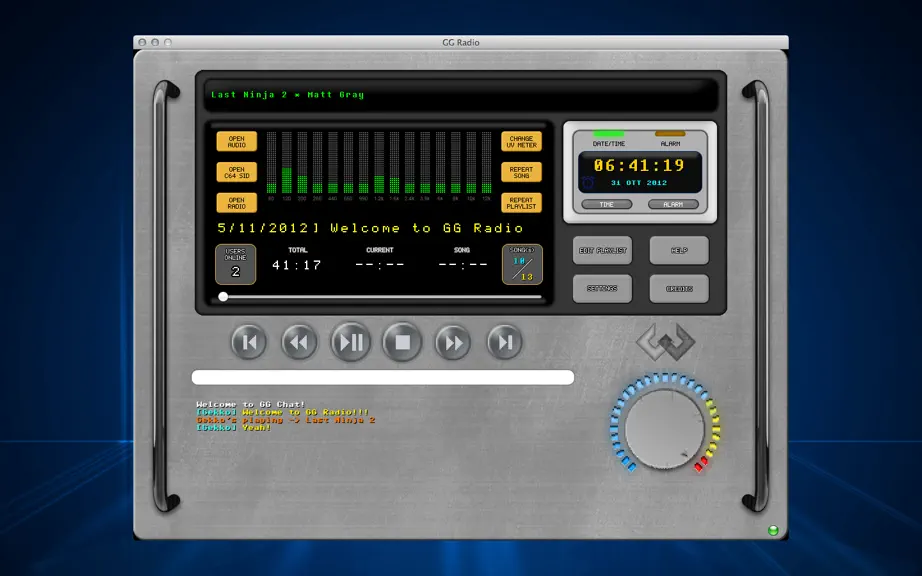Viewport: 922px width, 576px height.
Task: Toggle the Repeat Song button
Action: [x=521, y=172]
